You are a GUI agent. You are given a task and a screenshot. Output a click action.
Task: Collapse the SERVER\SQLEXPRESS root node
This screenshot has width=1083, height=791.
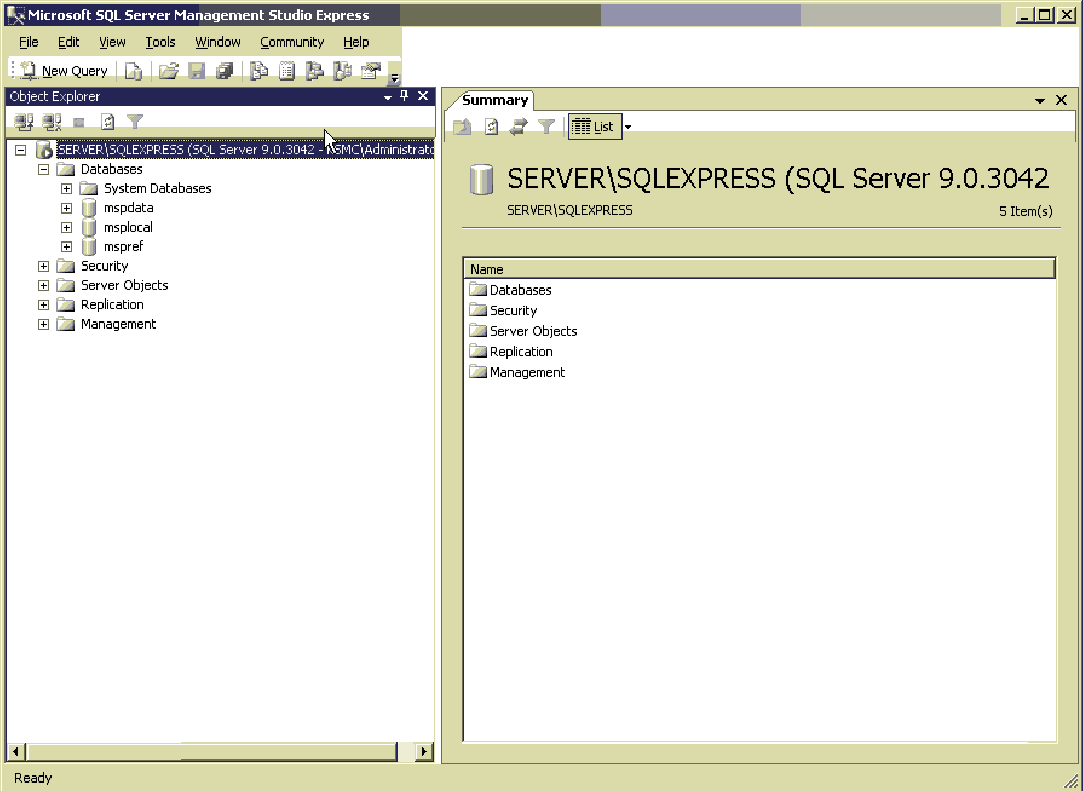21,150
